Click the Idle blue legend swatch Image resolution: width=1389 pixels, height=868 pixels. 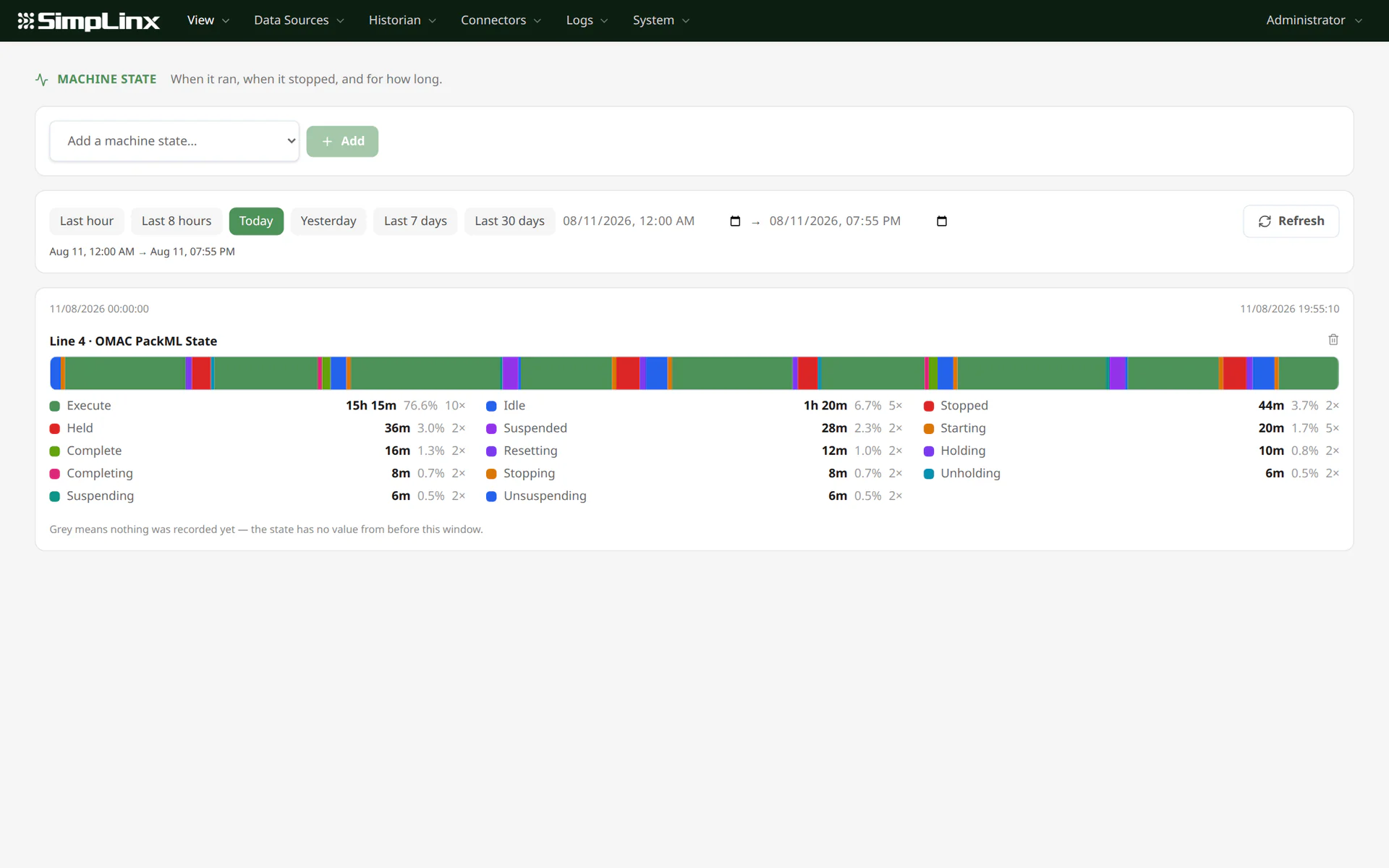click(x=491, y=406)
